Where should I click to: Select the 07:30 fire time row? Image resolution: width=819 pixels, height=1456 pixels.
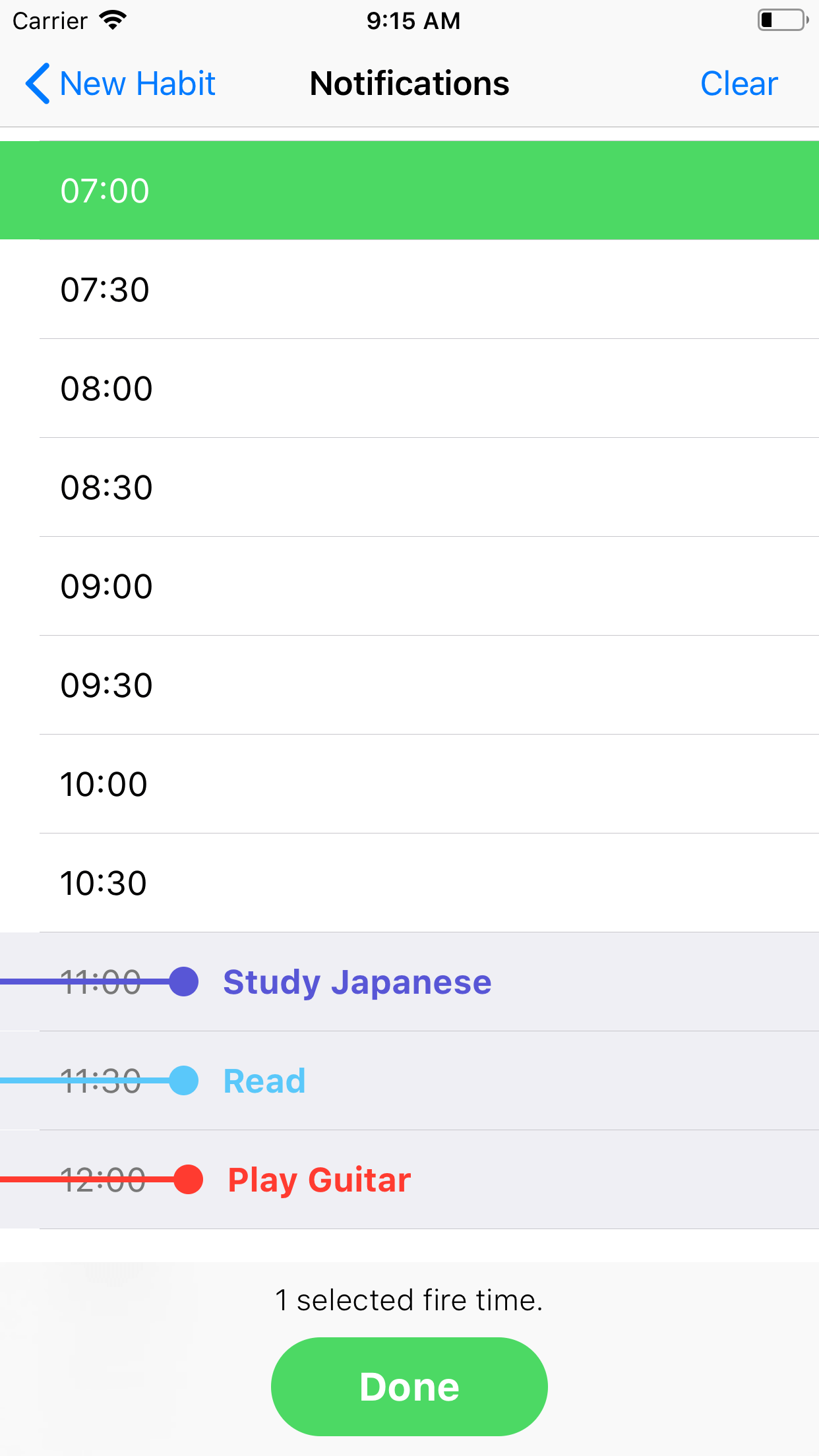click(409, 289)
